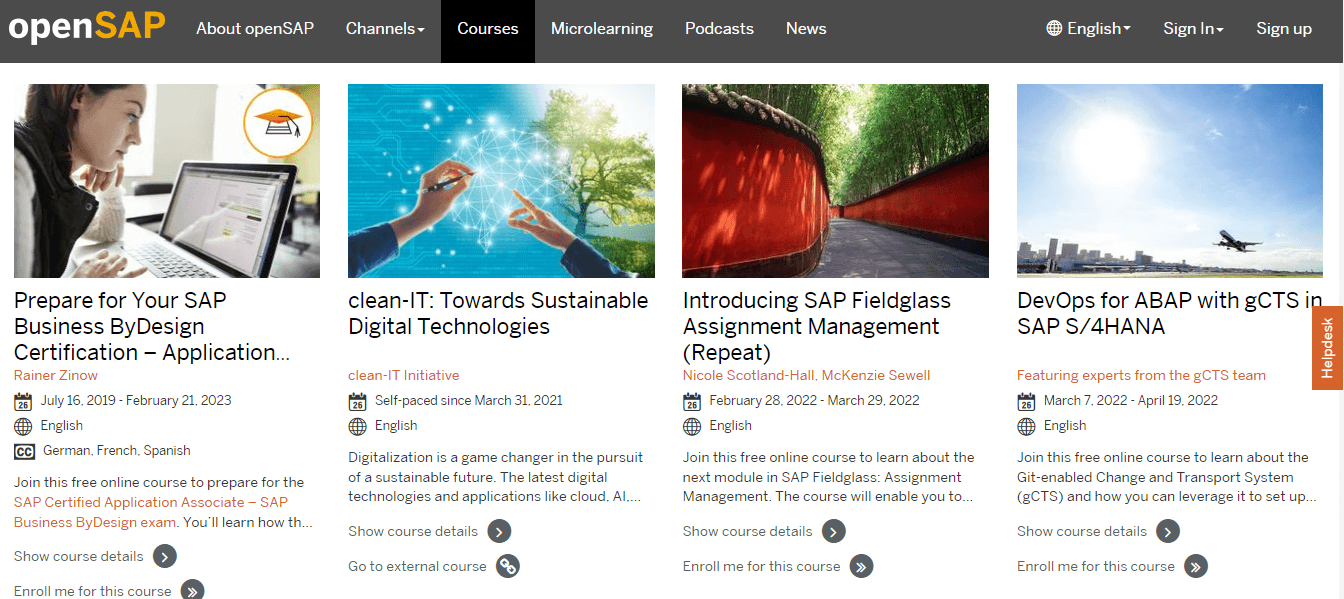Click the arrow icon next to Show course details for clean-IT

pos(499,531)
